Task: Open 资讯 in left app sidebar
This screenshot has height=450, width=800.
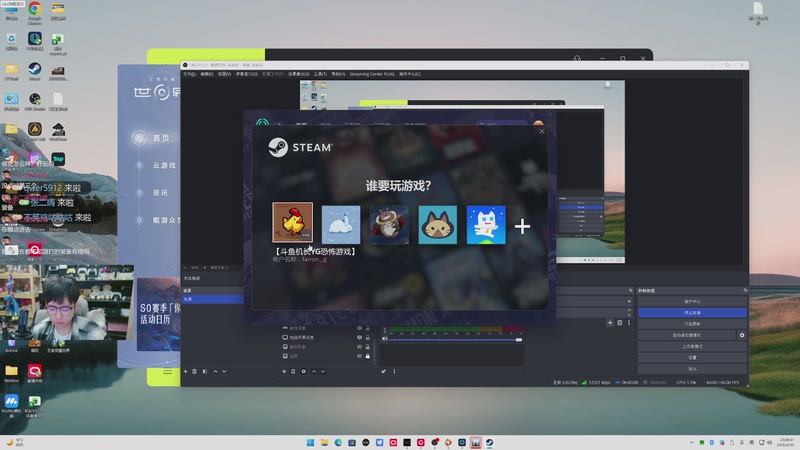Action: point(160,193)
